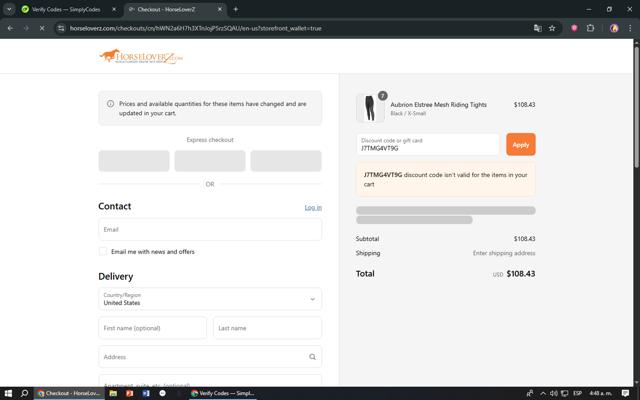Open the Chrome profile avatar

614,28
